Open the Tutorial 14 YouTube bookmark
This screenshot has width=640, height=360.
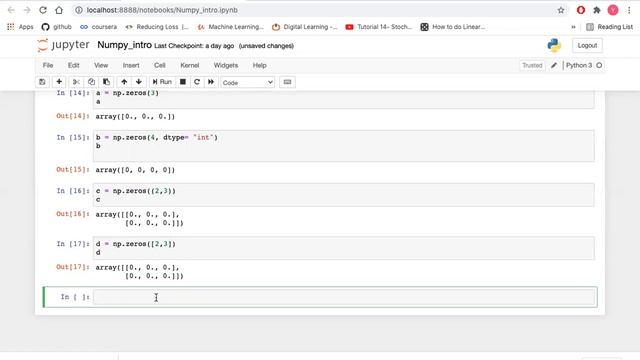(378, 27)
